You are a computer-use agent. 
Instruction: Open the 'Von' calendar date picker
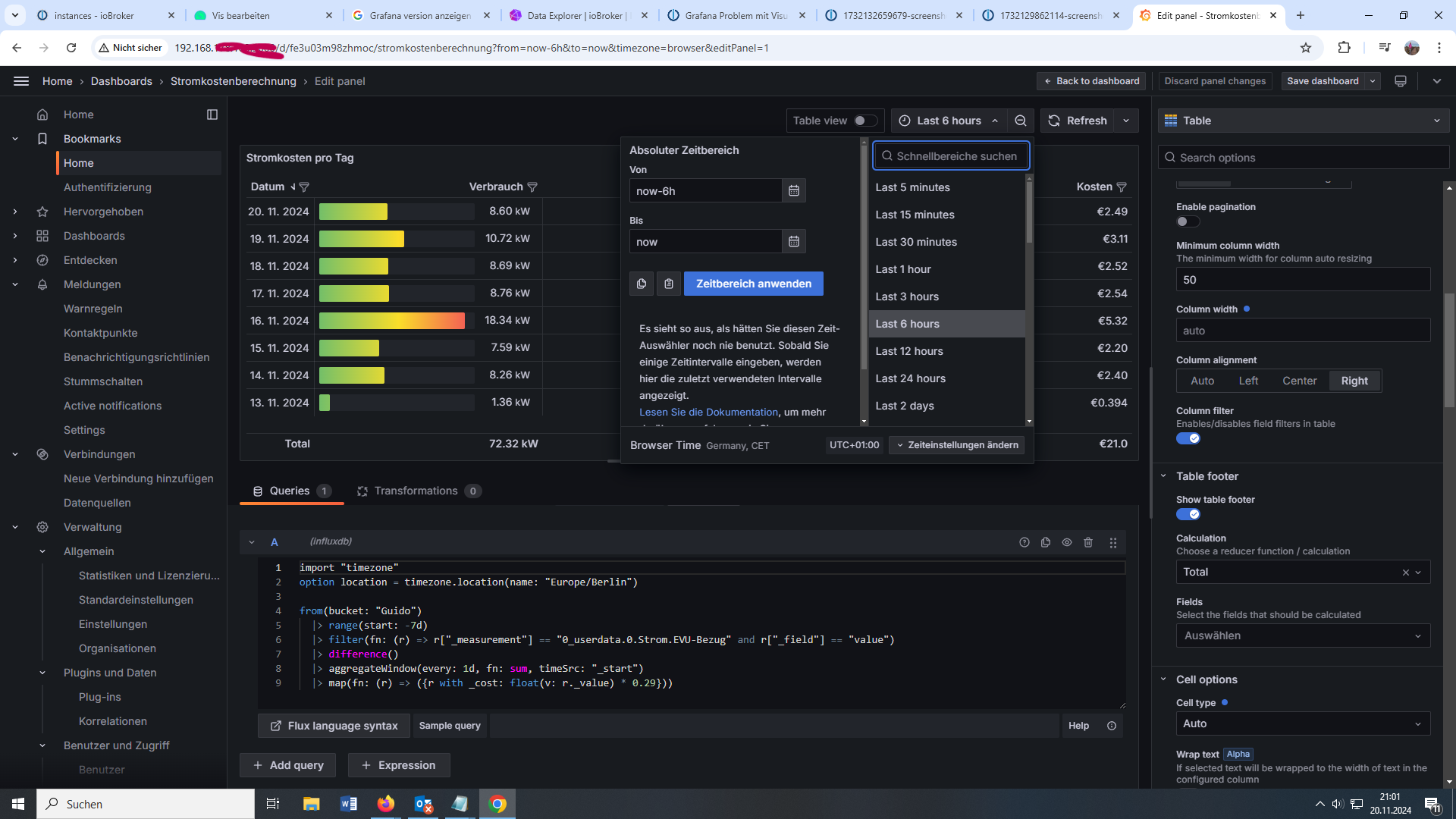(x=794, y=191)
